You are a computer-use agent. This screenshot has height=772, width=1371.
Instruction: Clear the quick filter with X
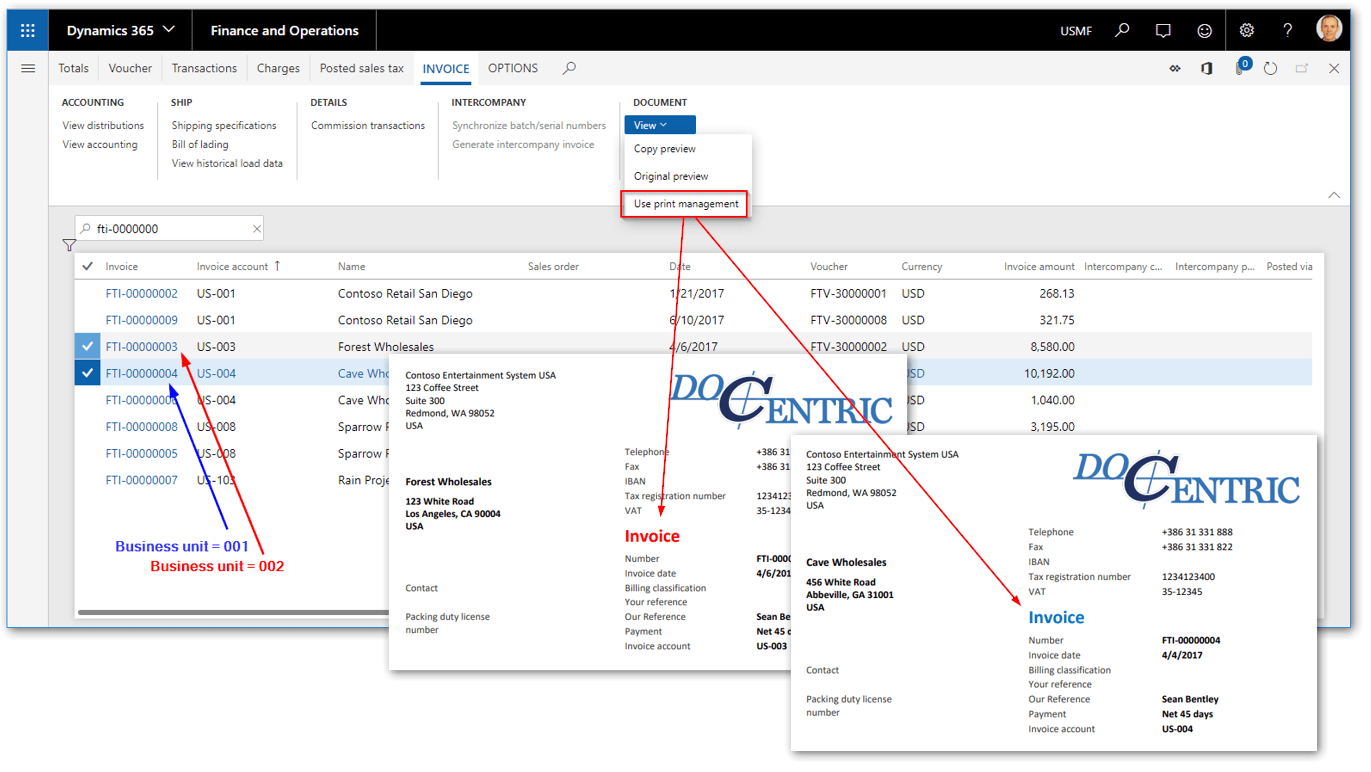tap(256, 229)
